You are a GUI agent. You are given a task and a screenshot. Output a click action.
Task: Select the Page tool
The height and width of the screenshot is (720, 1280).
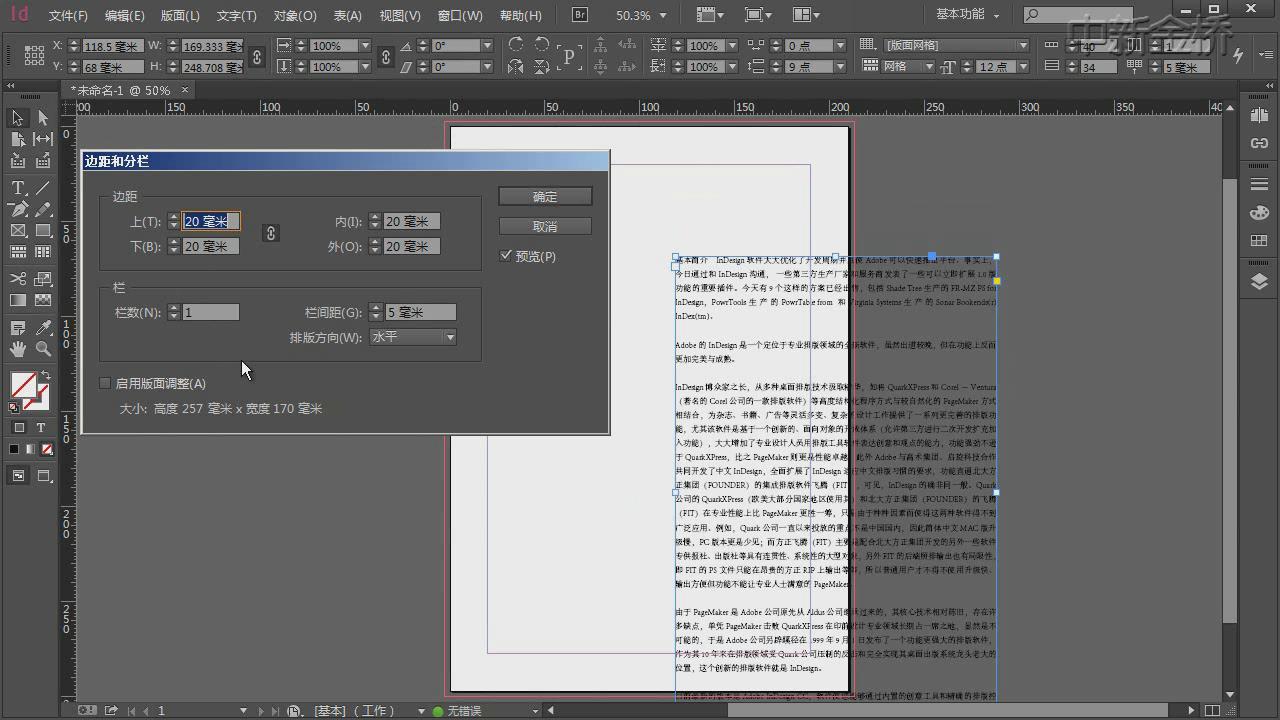click(x=18, y=139)
